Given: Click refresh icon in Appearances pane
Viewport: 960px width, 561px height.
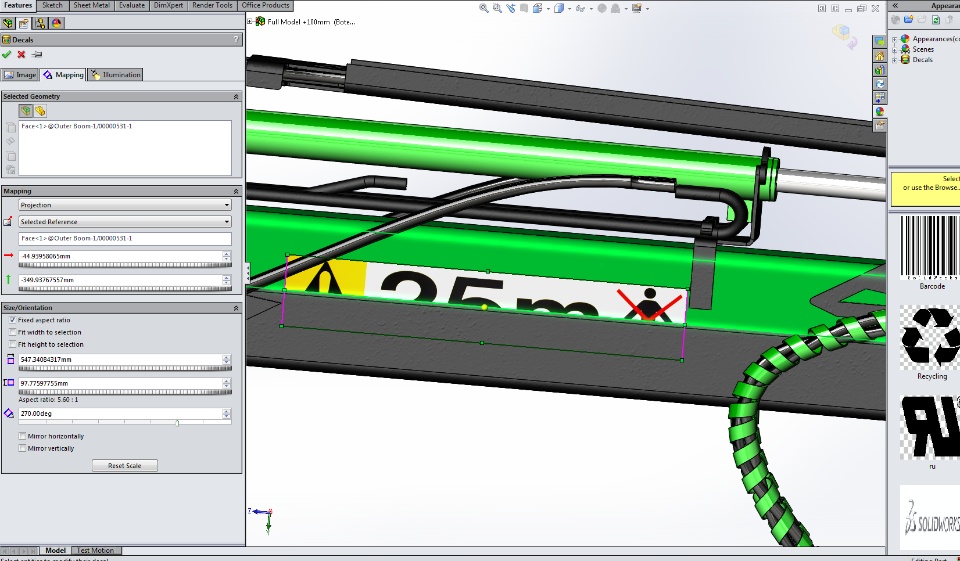Looking at the screenshot, I should (936, 20).
